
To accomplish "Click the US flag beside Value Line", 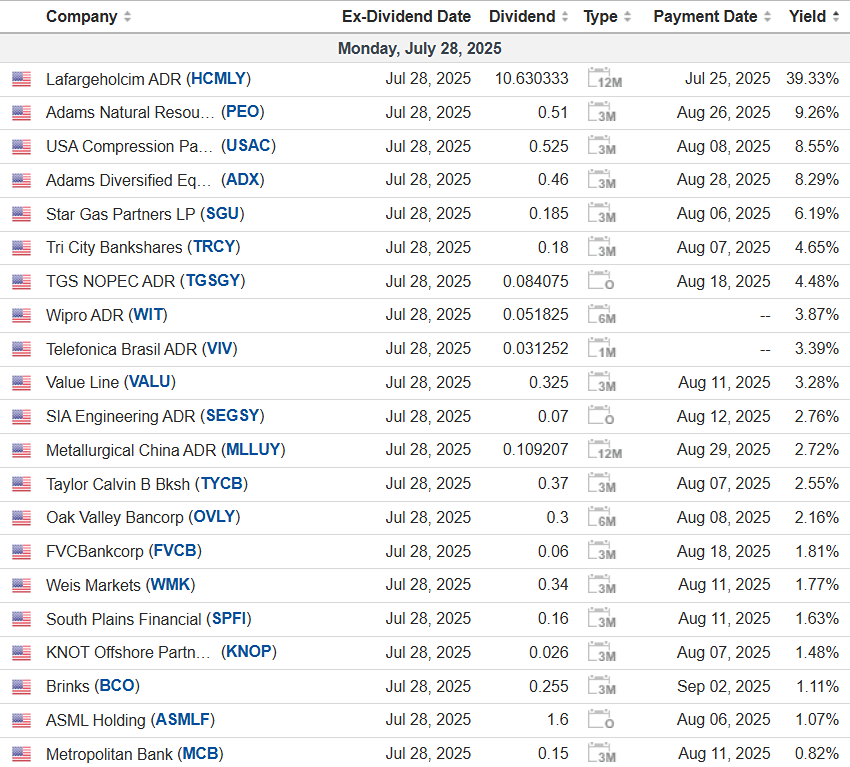I will 21,383.
